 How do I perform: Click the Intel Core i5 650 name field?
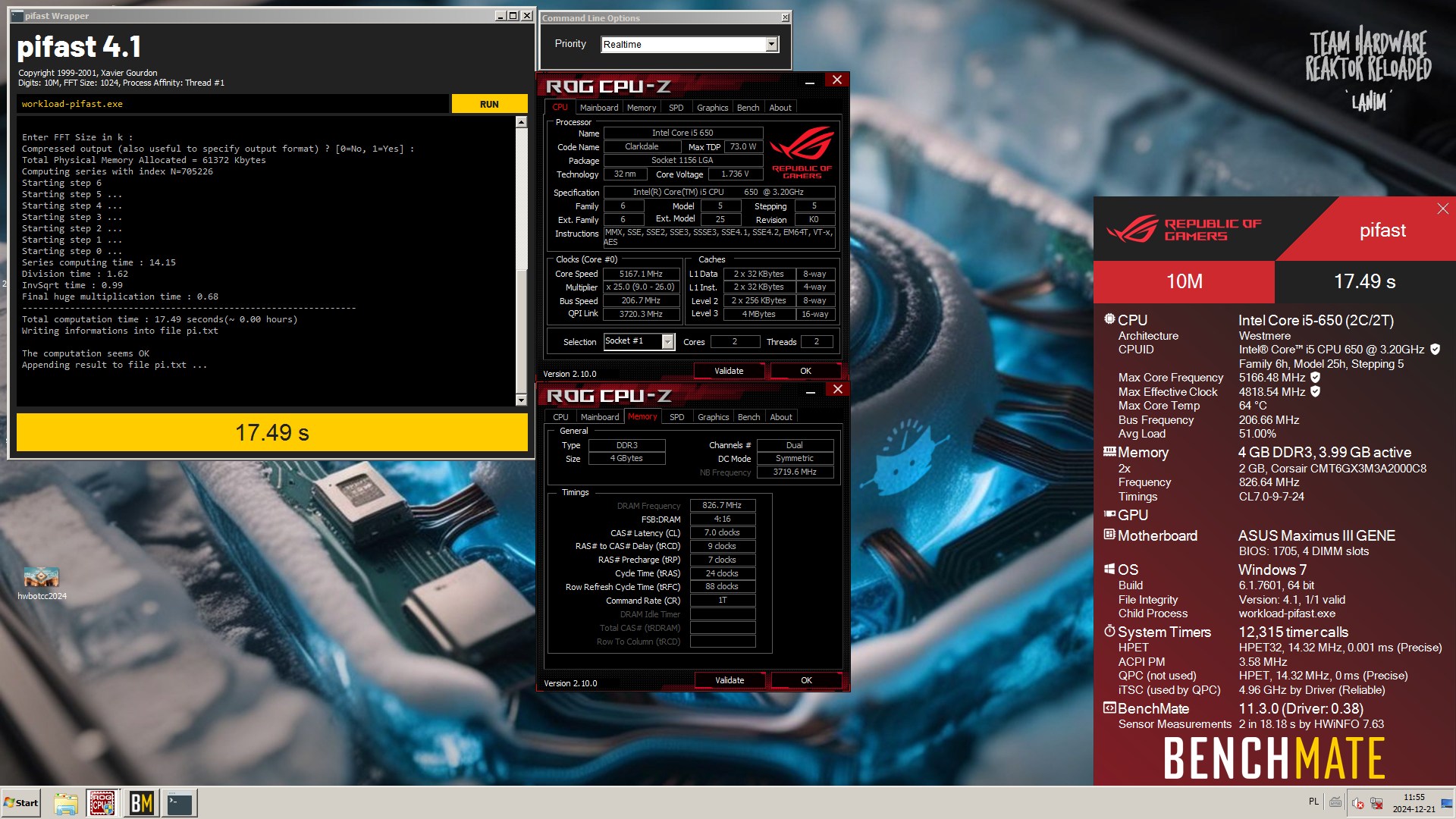(x=682, y=133)
